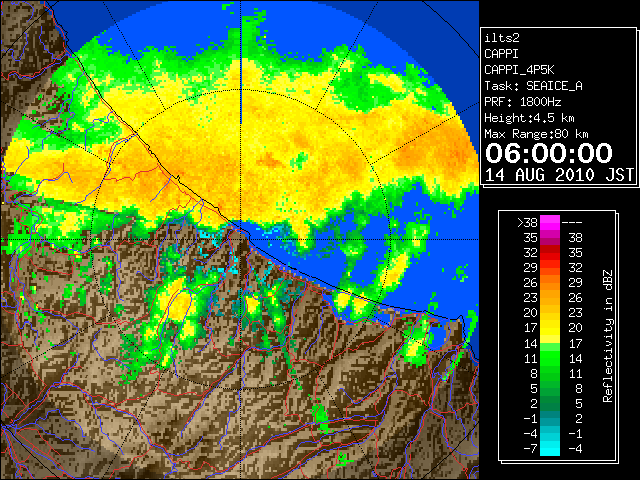Click the "CAPPI_4P5K" product label
The image size is (640, 480).
519,70
